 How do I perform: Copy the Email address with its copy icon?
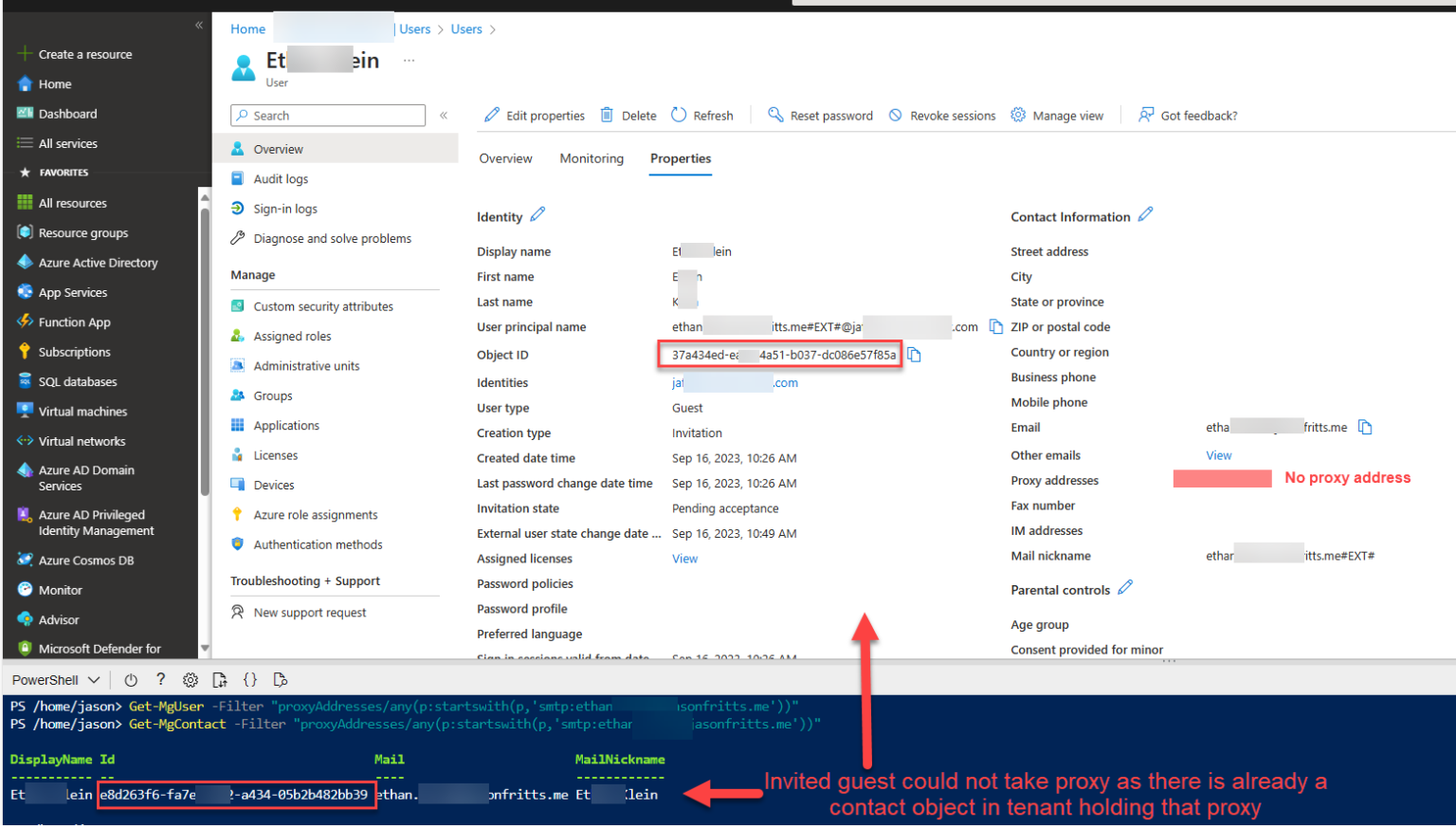[x=1365, y=427]
